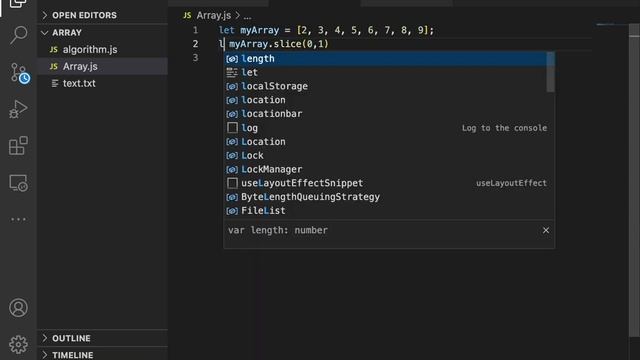
Task: Select the useLayoutEffectSnippet suggestion
Action: [x=386, y=183]
